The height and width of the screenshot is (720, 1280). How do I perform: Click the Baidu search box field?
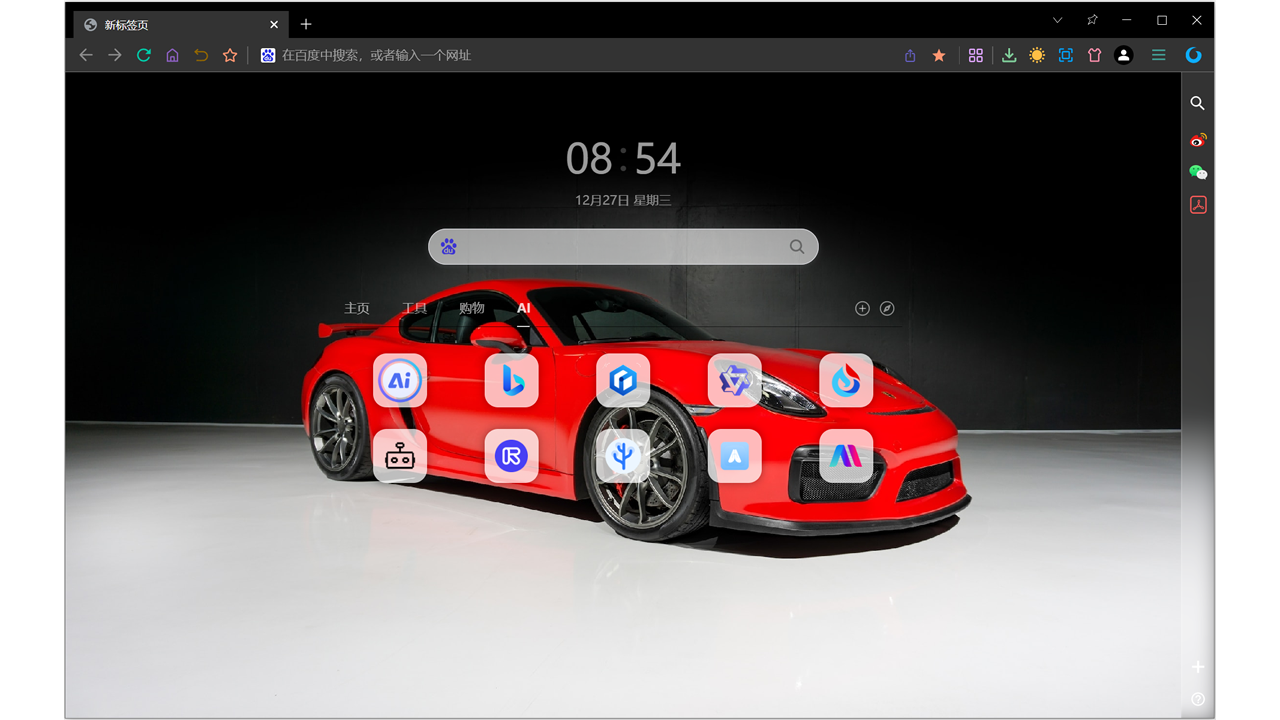pyautogui.click(x=620, y=247)
